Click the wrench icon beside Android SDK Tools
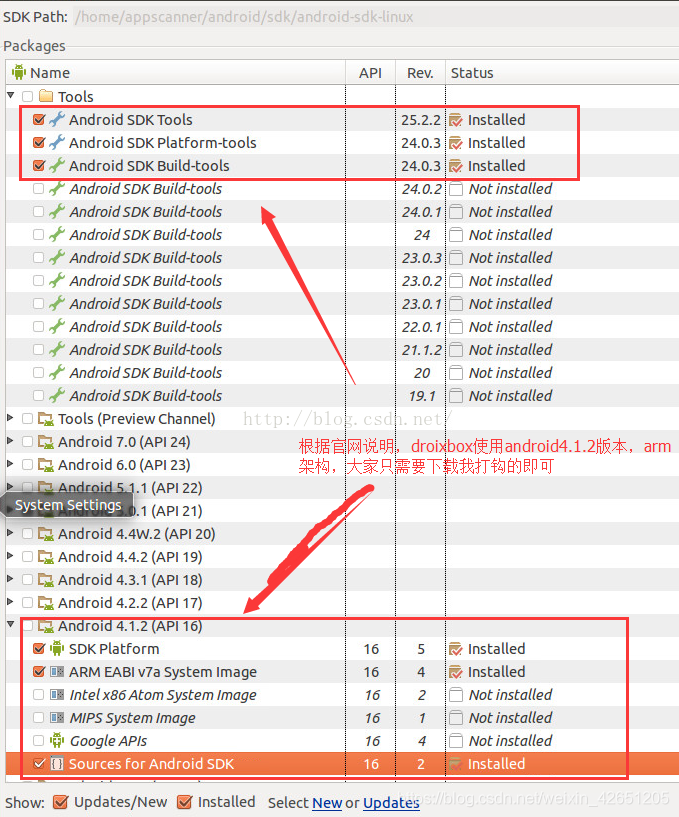679x817 pixels. point(57,119)
